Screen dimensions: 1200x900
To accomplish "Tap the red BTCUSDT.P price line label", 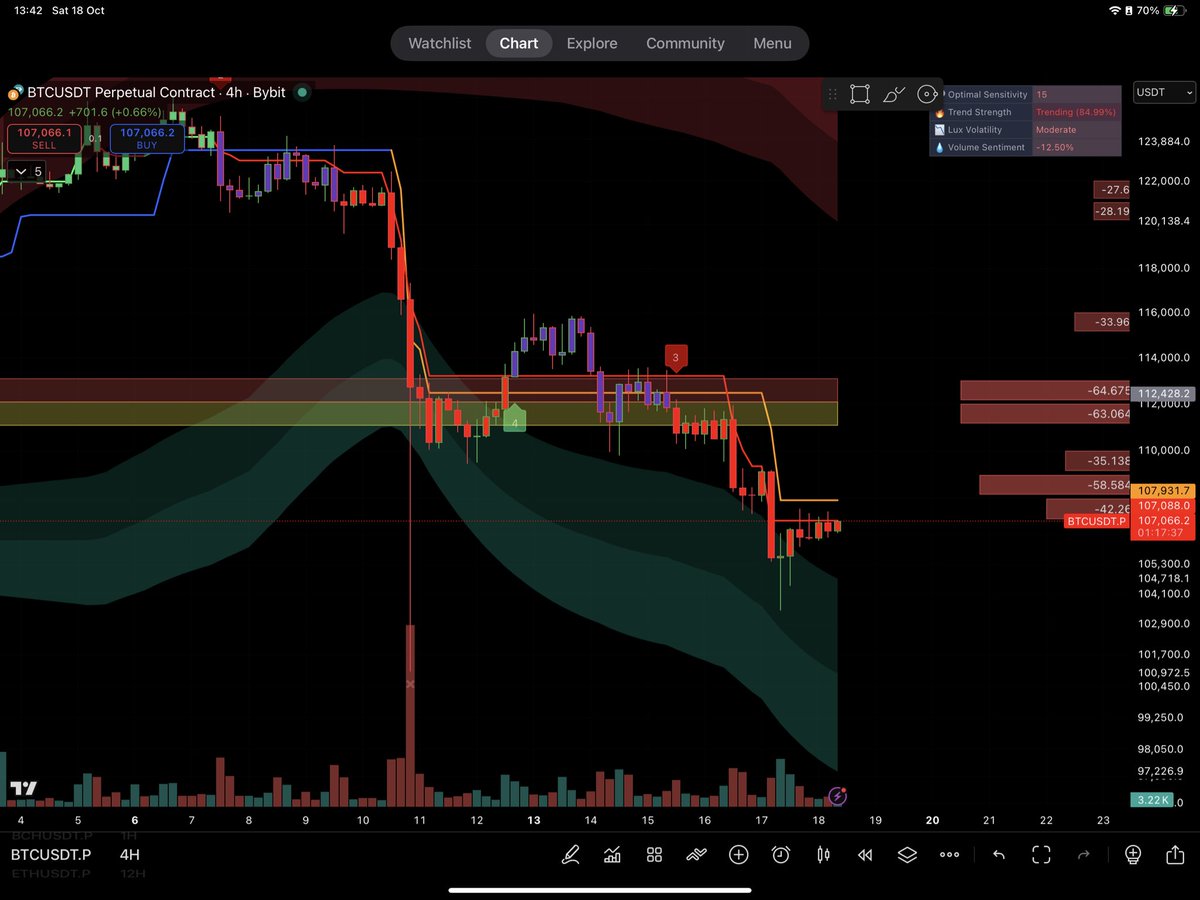I will pyautogui.click(x=1096, y=521).
